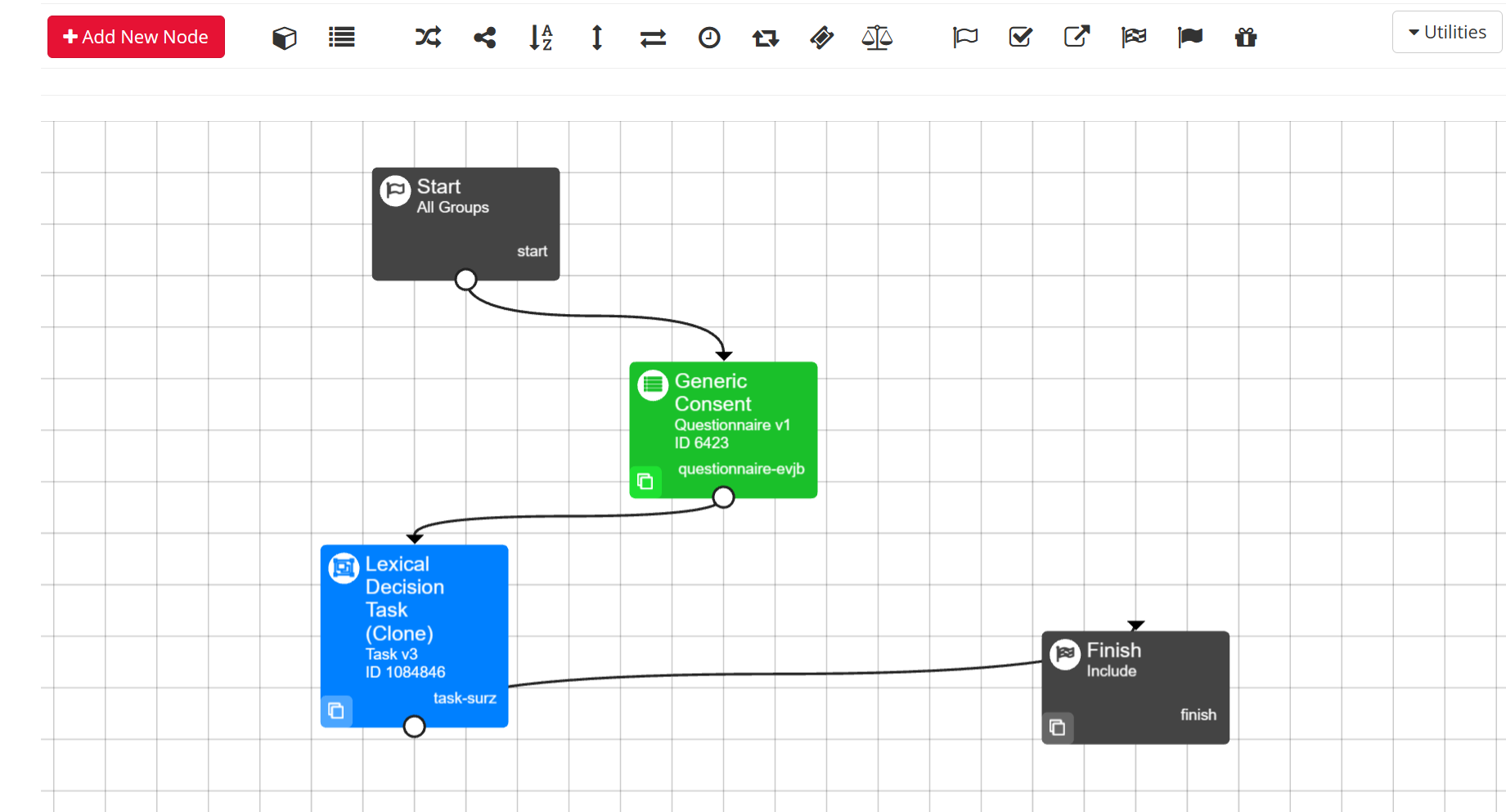
Task: Select the balance scale Counterbalance icon
Action: coord(877,38)
